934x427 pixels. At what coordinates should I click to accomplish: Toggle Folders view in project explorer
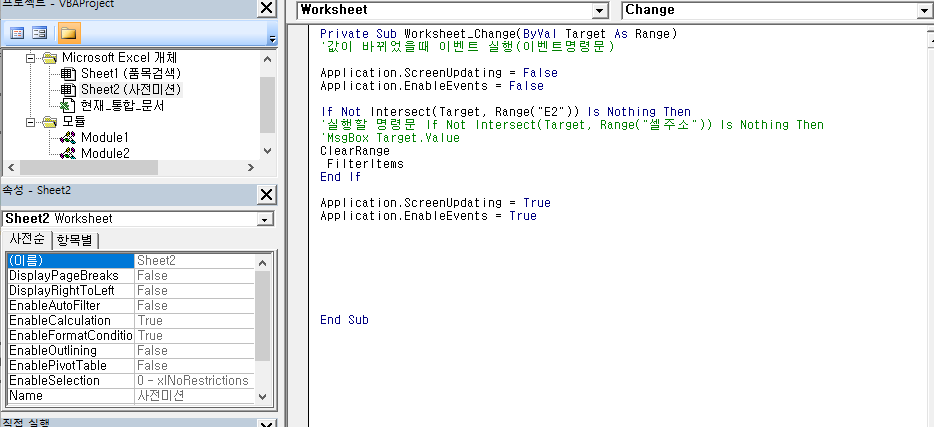point(68,33)
